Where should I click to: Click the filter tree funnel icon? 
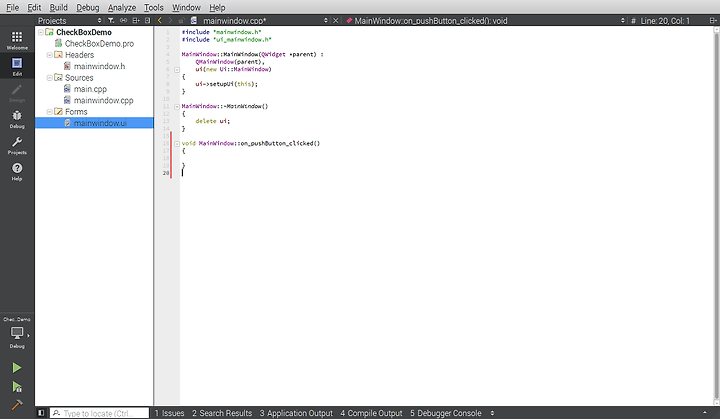pyautogui.click(x=111, y=20)
